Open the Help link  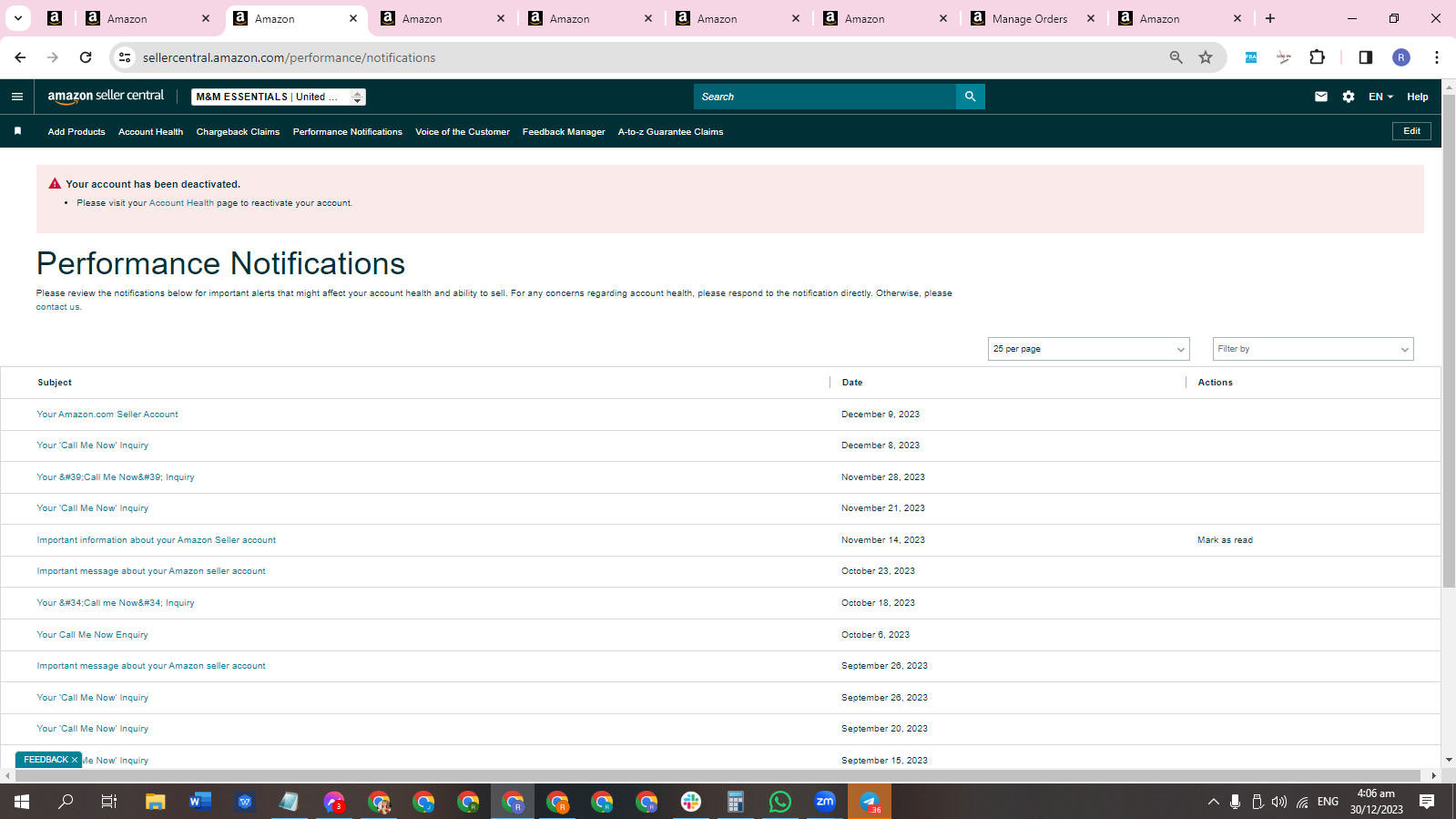point(1417,97)
